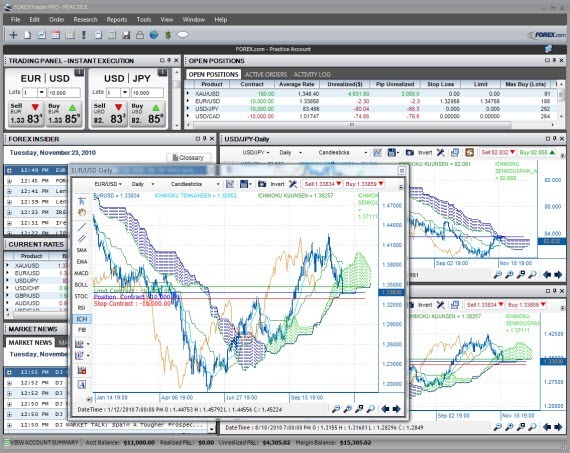This screenshot has width=570, height=453.
Task: Click the globe icon in main toolbar
Action: (154, 35)
